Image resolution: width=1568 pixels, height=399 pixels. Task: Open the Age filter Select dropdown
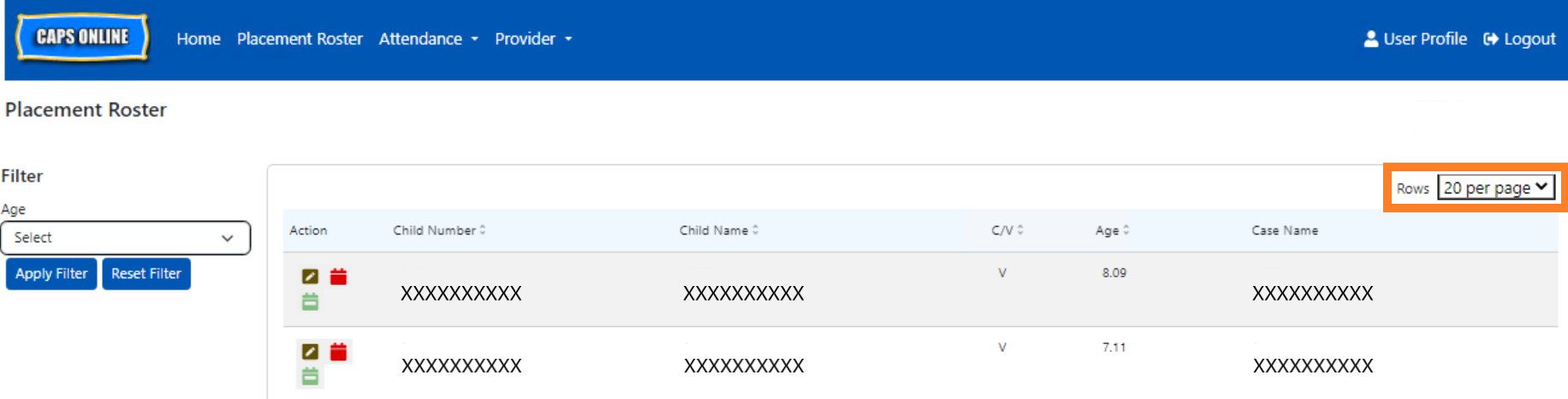coord(125,238)
